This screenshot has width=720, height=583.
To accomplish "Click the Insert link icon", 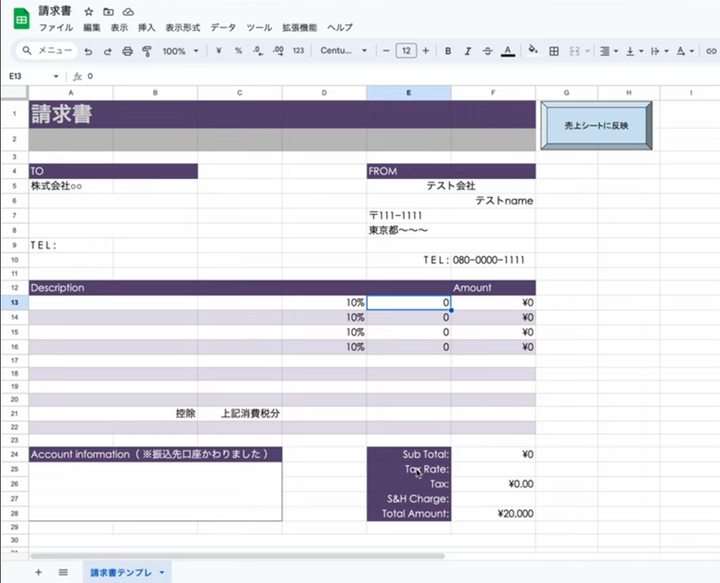I will pyautogui.click(x=712, y=51).
